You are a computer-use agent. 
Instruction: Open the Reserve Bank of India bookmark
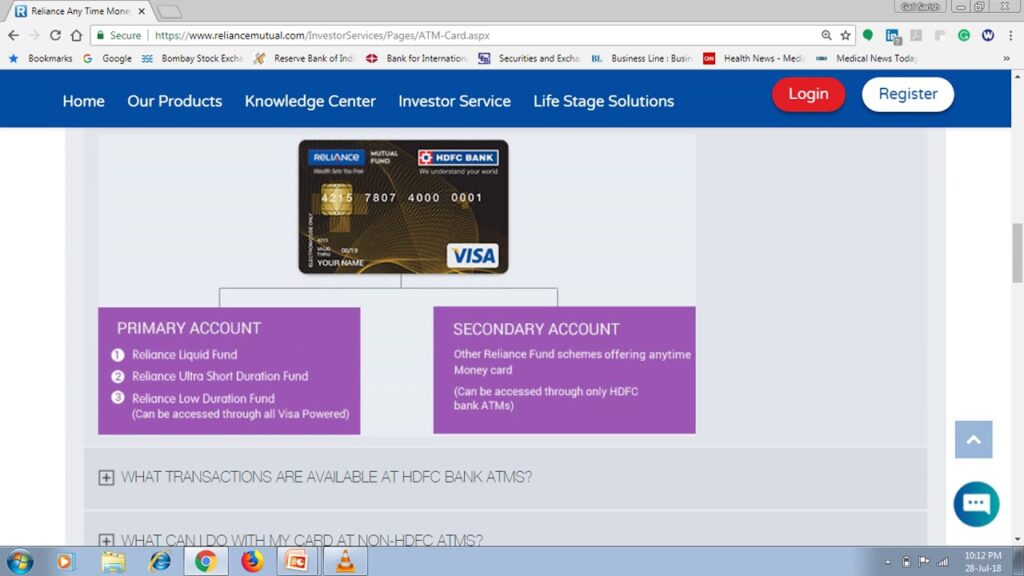click(x=304, y=59)
